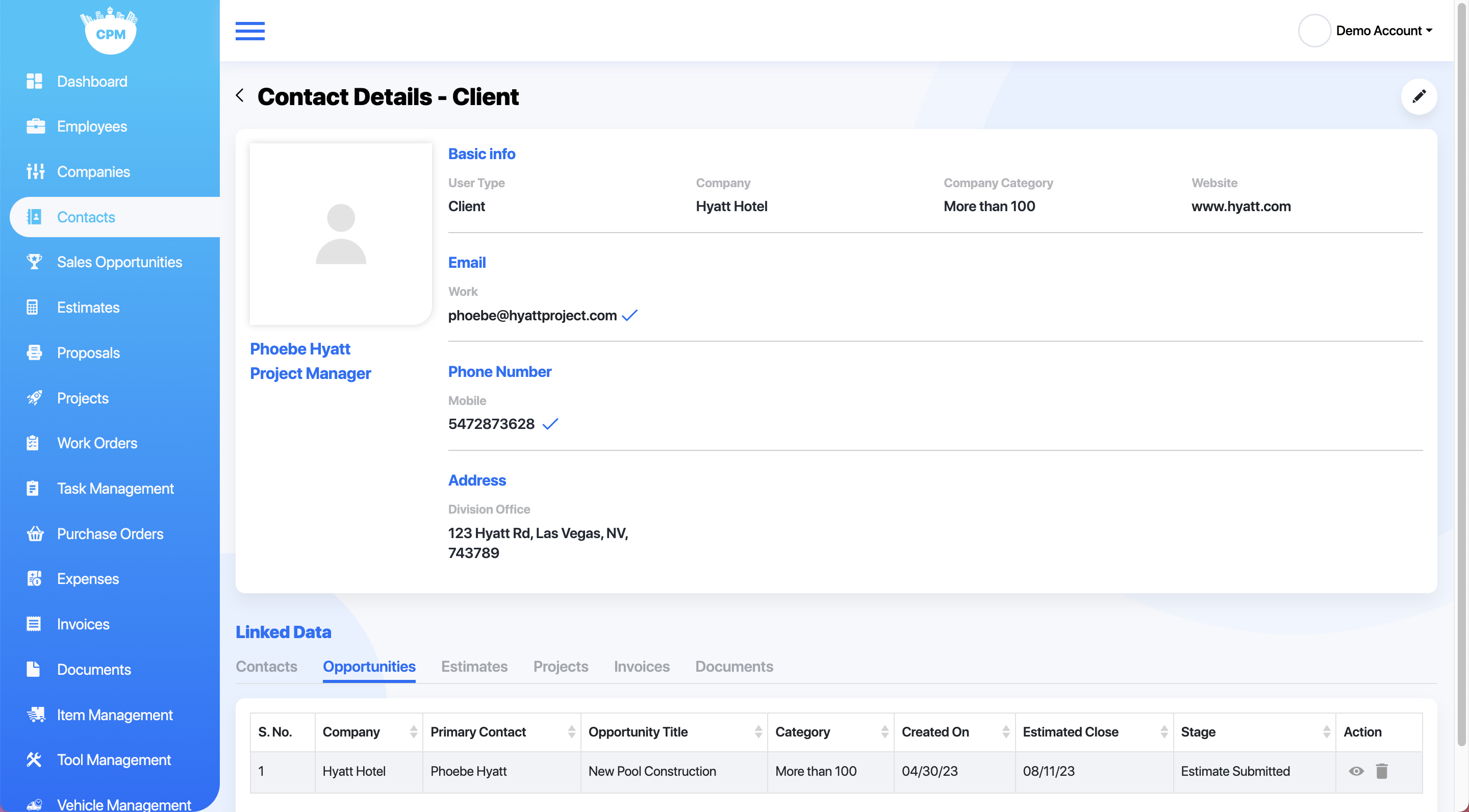Screen dimensions: 1469x812
Task: Switch to the Projects linked data tab
Action: (x=561, y=667)
